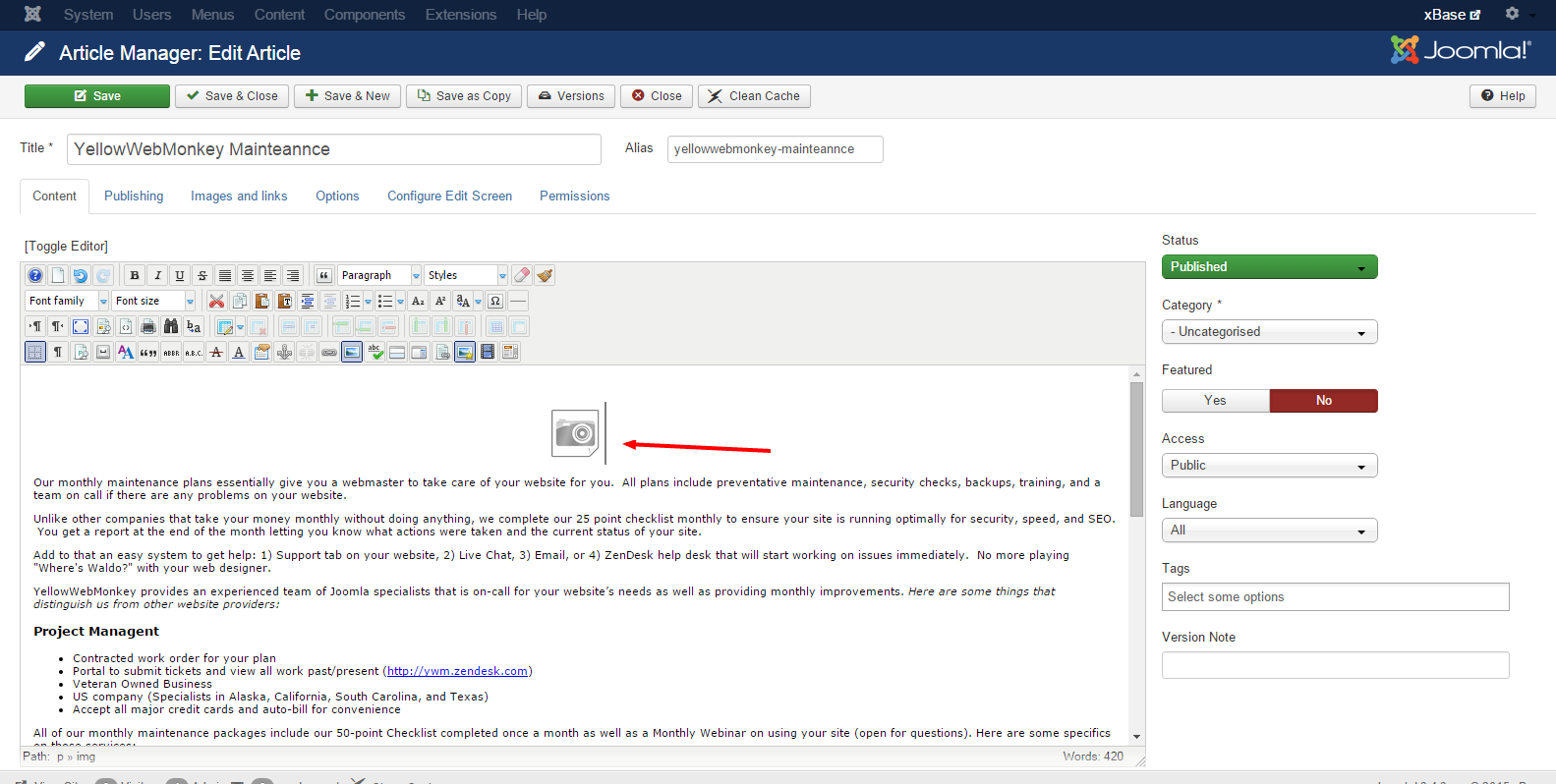Cut selected text with scissors icon
1556x784 pixels.
pyautogui.click(x=216, y=302)
